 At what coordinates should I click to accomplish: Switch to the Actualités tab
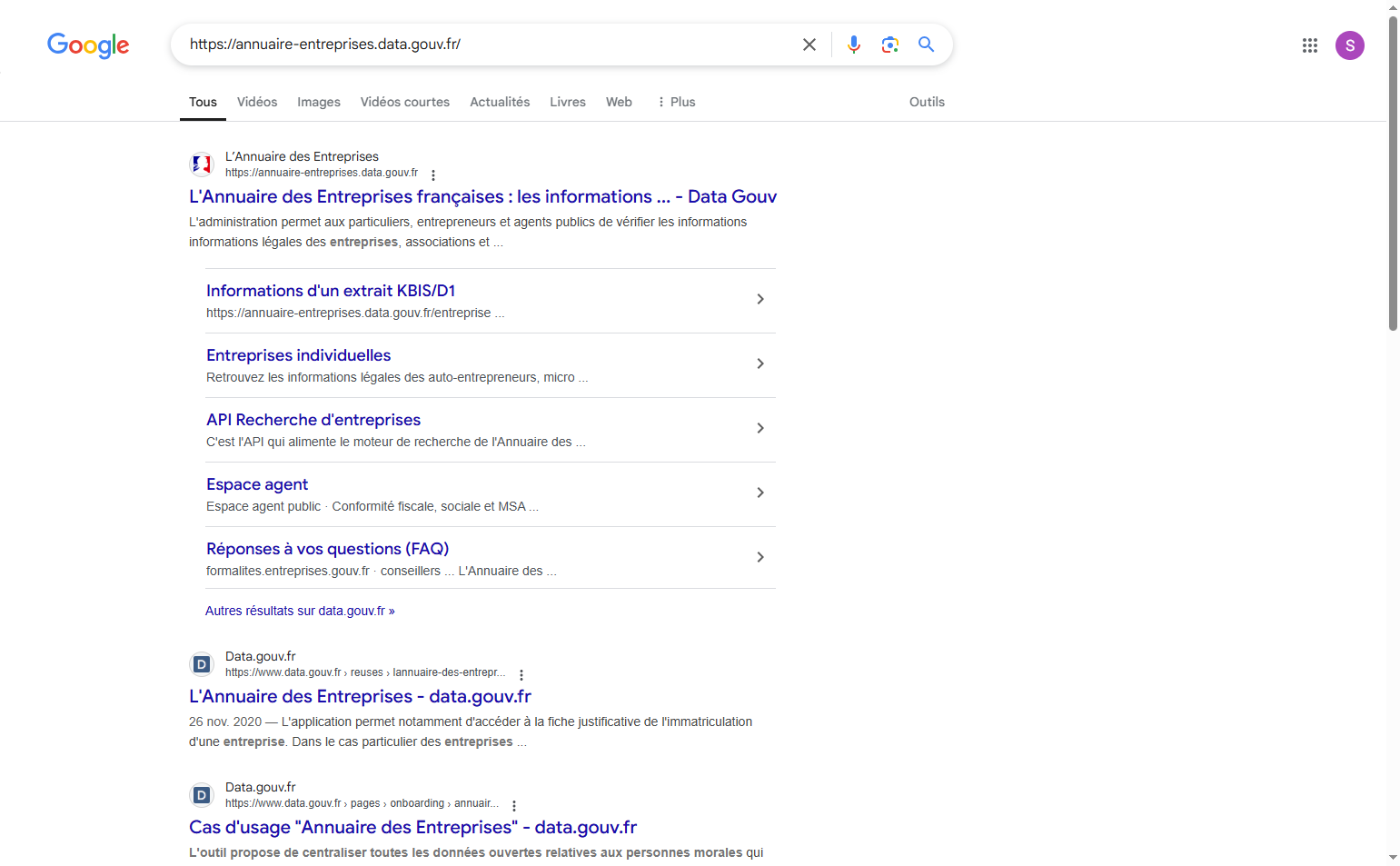pos(500,102)
